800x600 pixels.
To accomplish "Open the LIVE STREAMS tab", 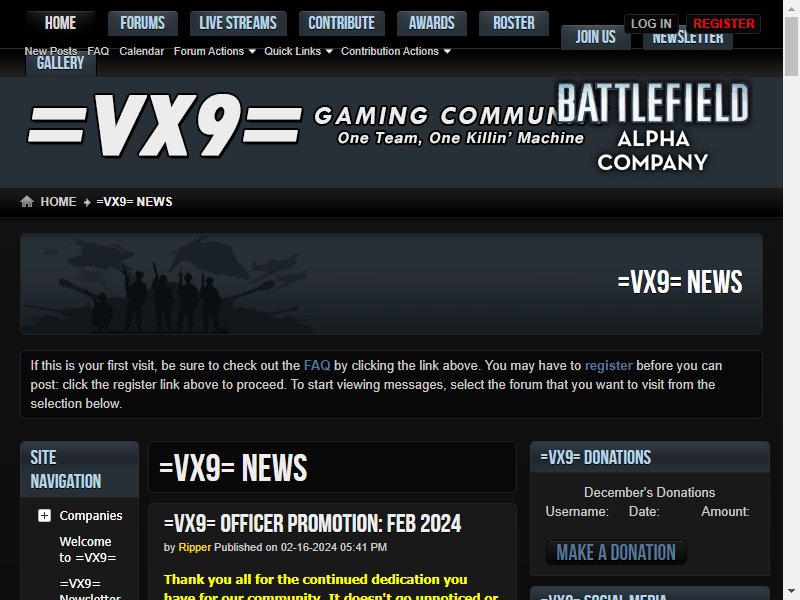I will pyautogui.click(x=238, y=23).
